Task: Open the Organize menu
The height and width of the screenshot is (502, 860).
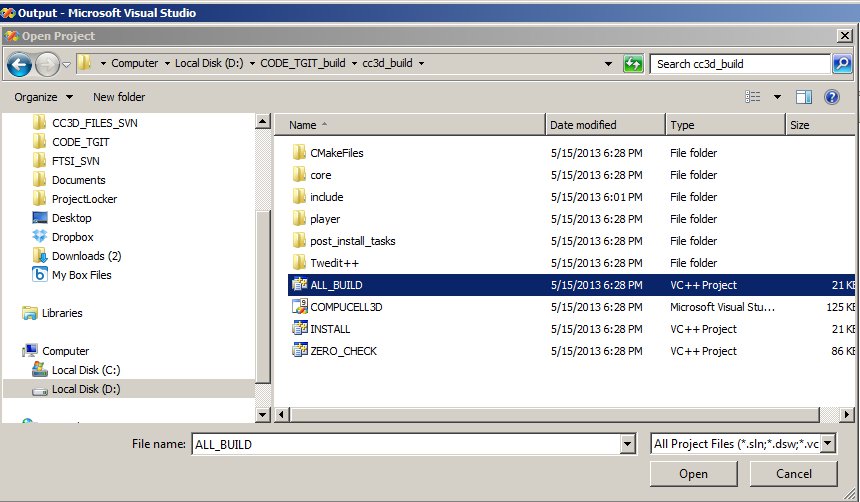Action: [43, 97]
